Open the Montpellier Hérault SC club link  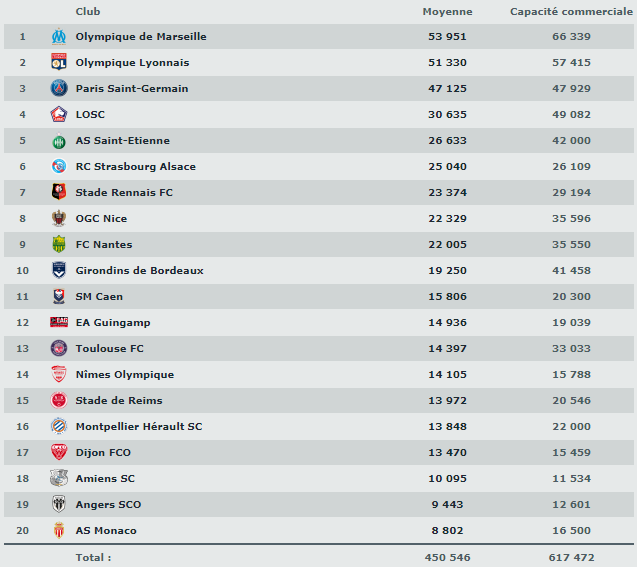pos(139,426)
